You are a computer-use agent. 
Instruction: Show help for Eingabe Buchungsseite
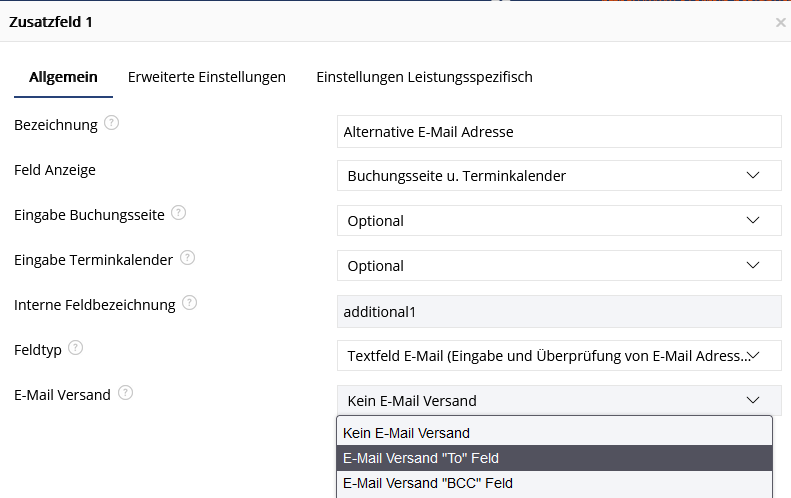tap(179, 213)
